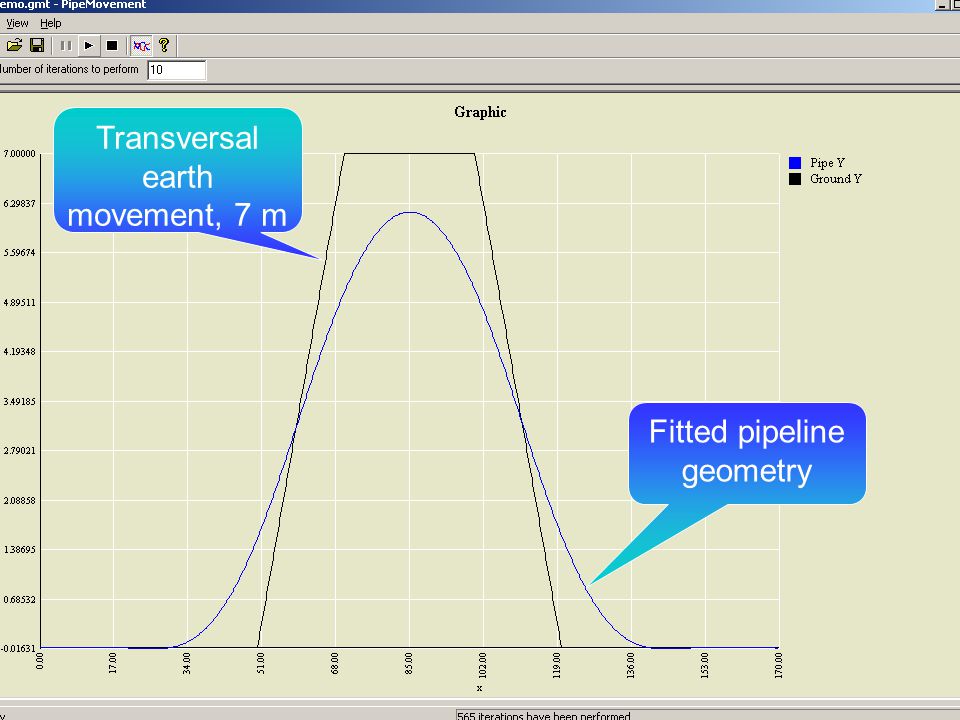The image size is (960, 720).
Task: Click the y-axis value -0.01631
Action: point(20,648)
